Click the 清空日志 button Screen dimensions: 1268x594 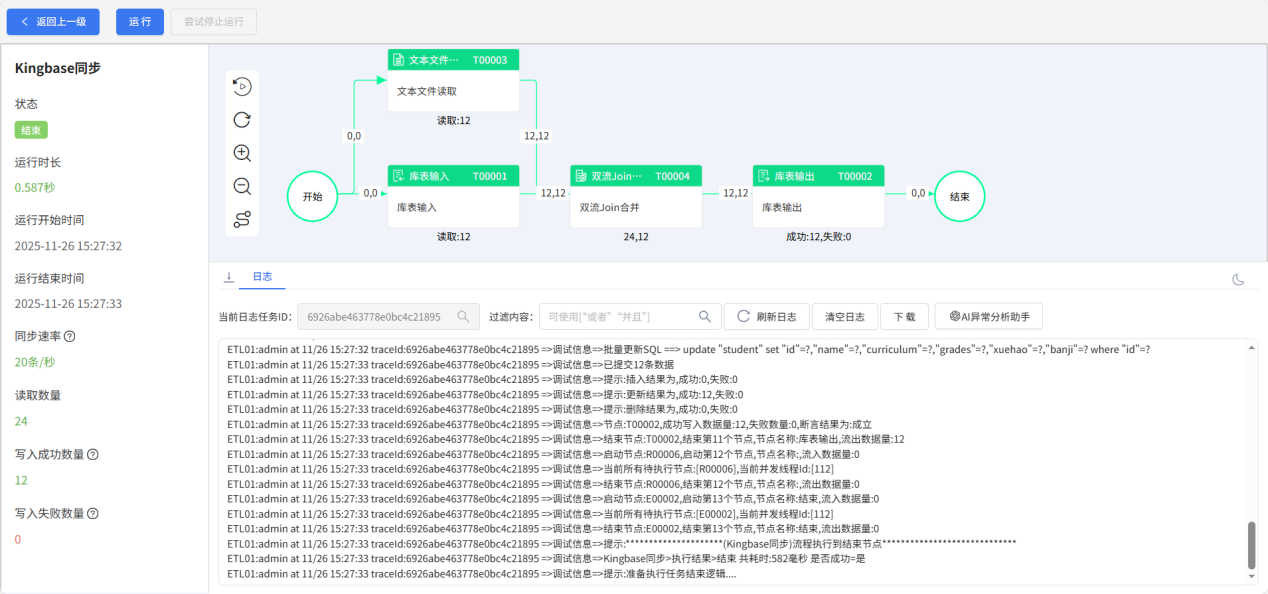tap(845, 317)
